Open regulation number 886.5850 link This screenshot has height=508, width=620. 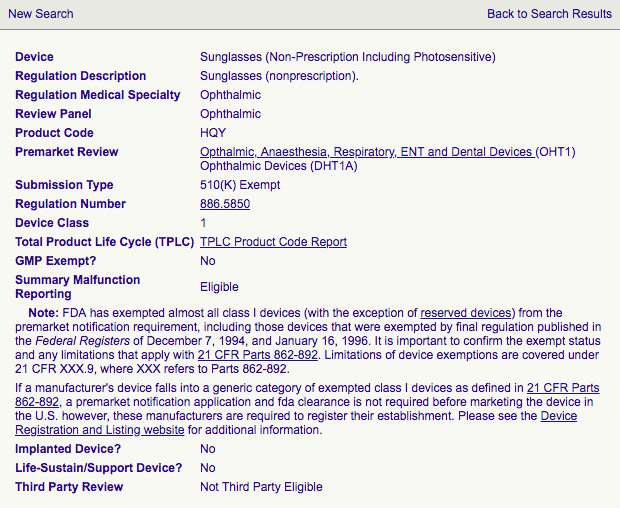(225, 204)
